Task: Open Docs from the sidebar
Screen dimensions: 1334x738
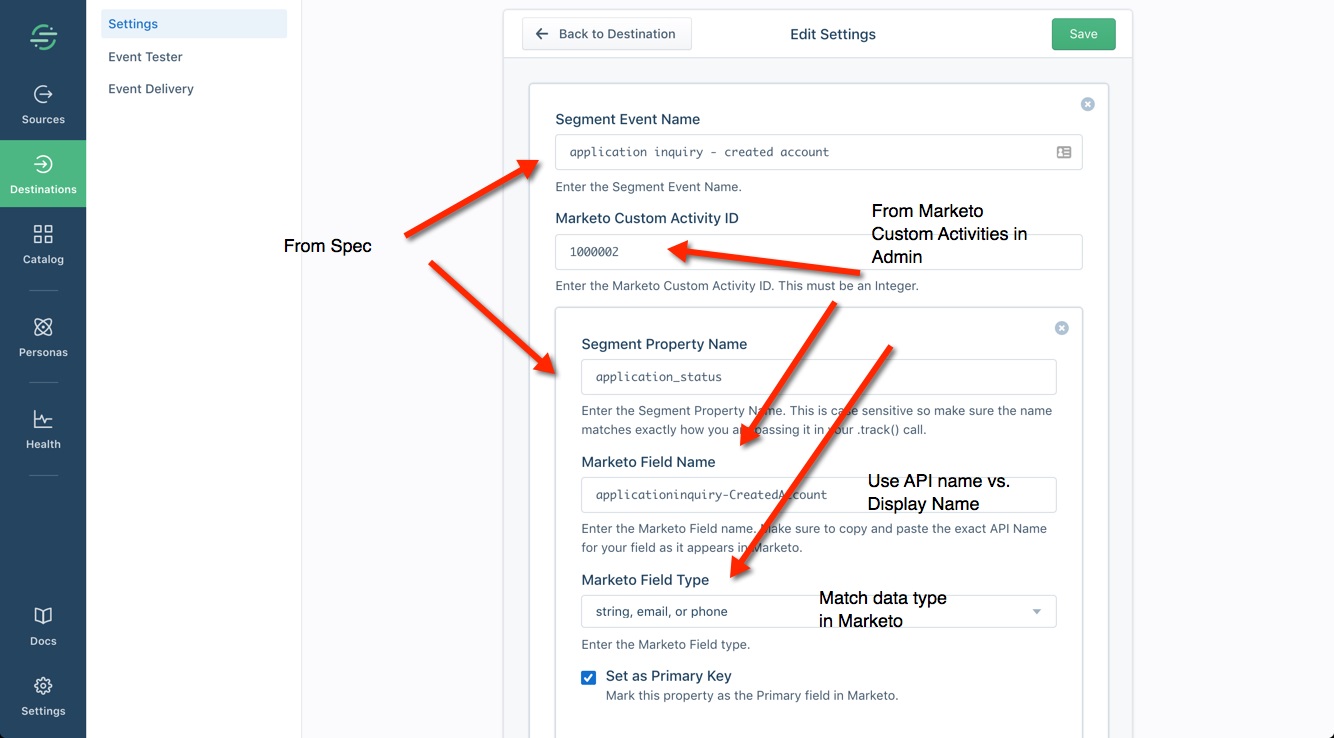Action: 43,627
